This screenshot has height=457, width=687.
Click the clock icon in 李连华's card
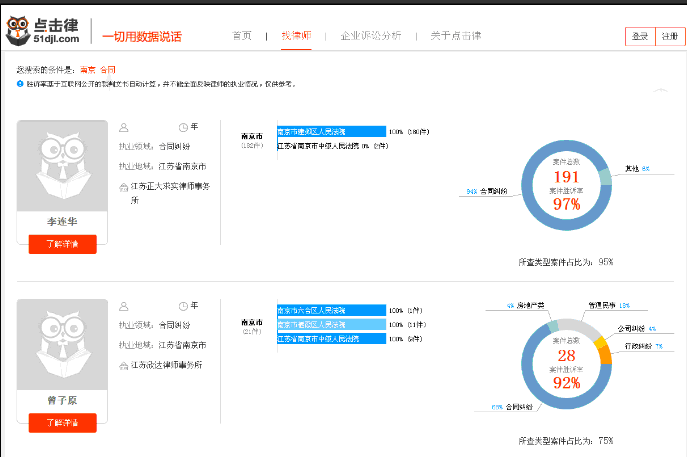183,128
